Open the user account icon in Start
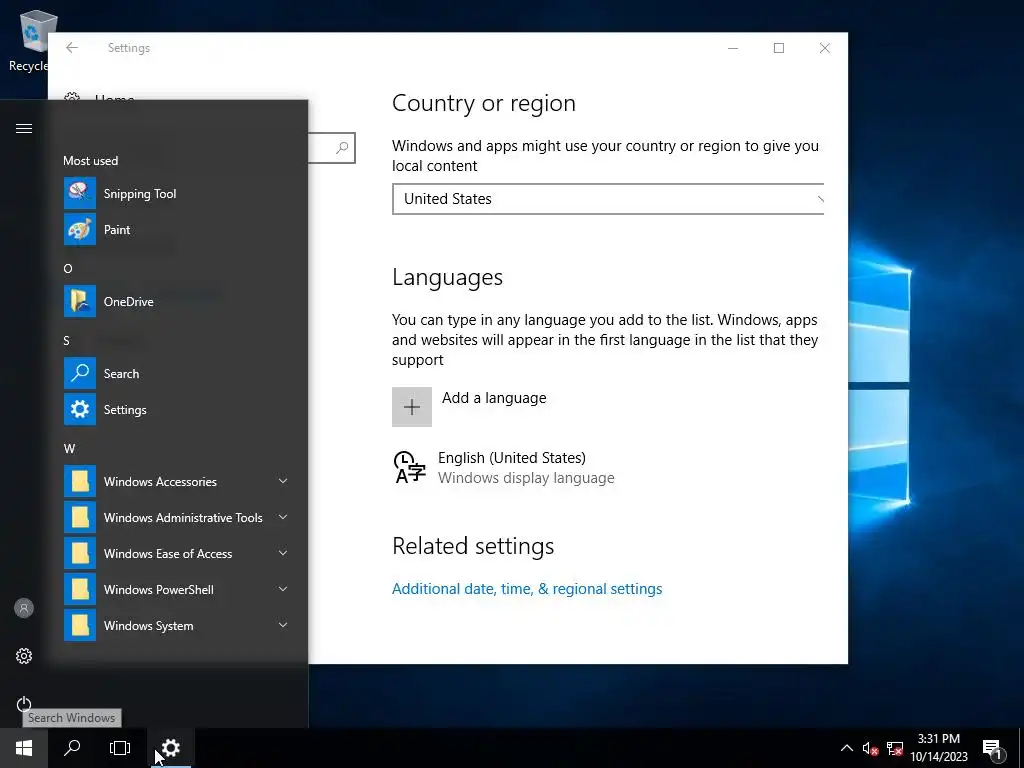Screen dimensions: 1024x768 24,608
